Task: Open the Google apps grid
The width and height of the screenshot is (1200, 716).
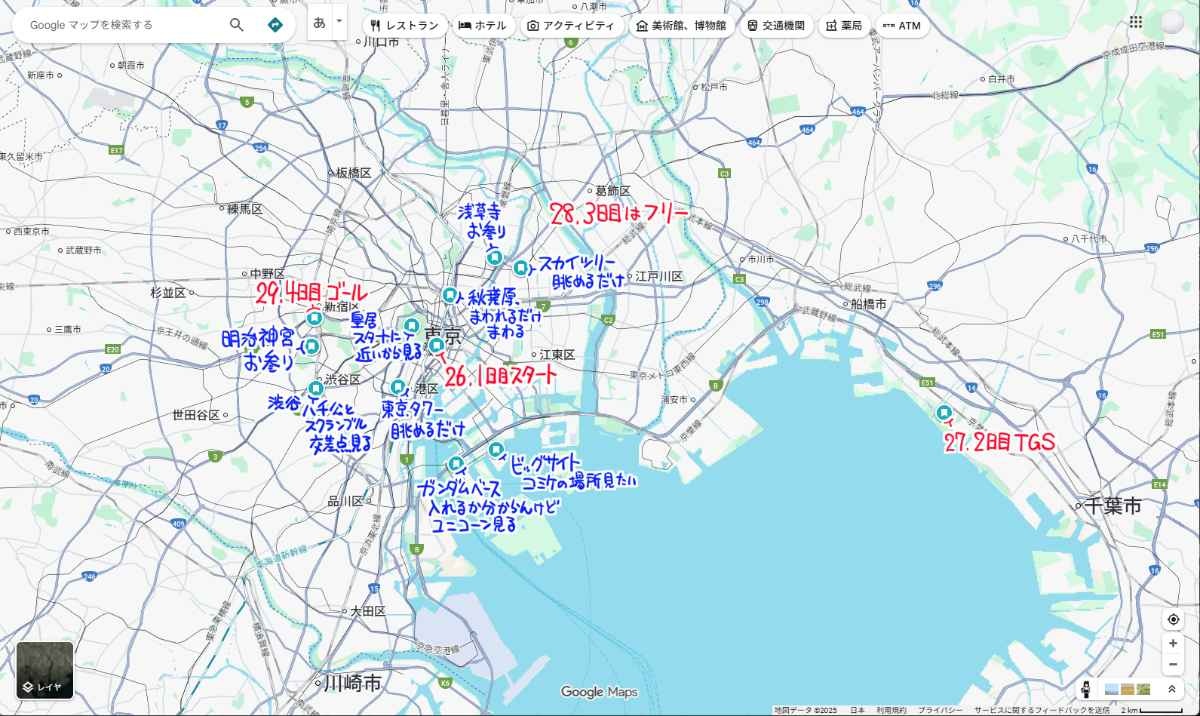Action: point(1136,22)
